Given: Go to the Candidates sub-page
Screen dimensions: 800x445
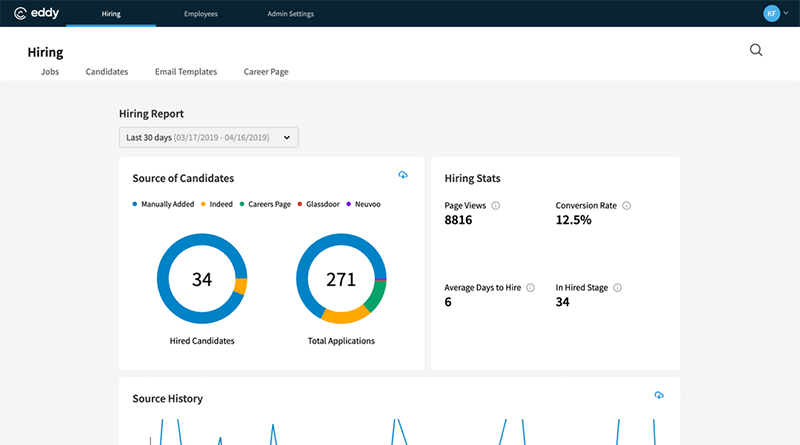Looking at the screenshot, I should point(107,72).
